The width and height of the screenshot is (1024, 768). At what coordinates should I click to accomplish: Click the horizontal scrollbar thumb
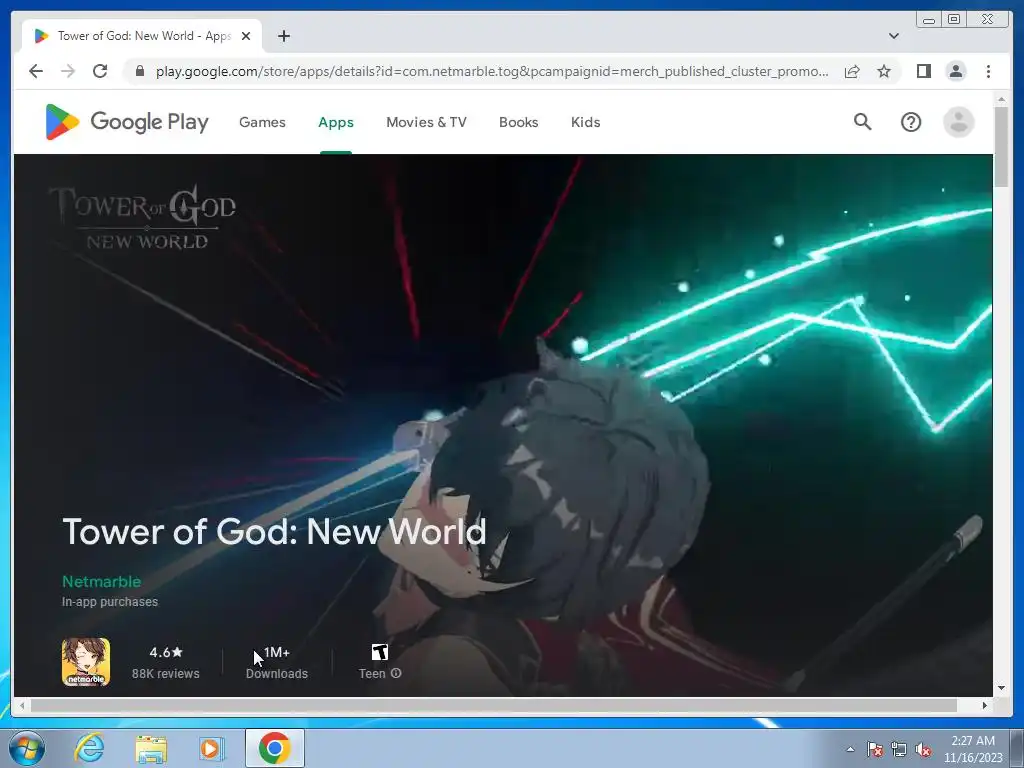tap(494, 705)
